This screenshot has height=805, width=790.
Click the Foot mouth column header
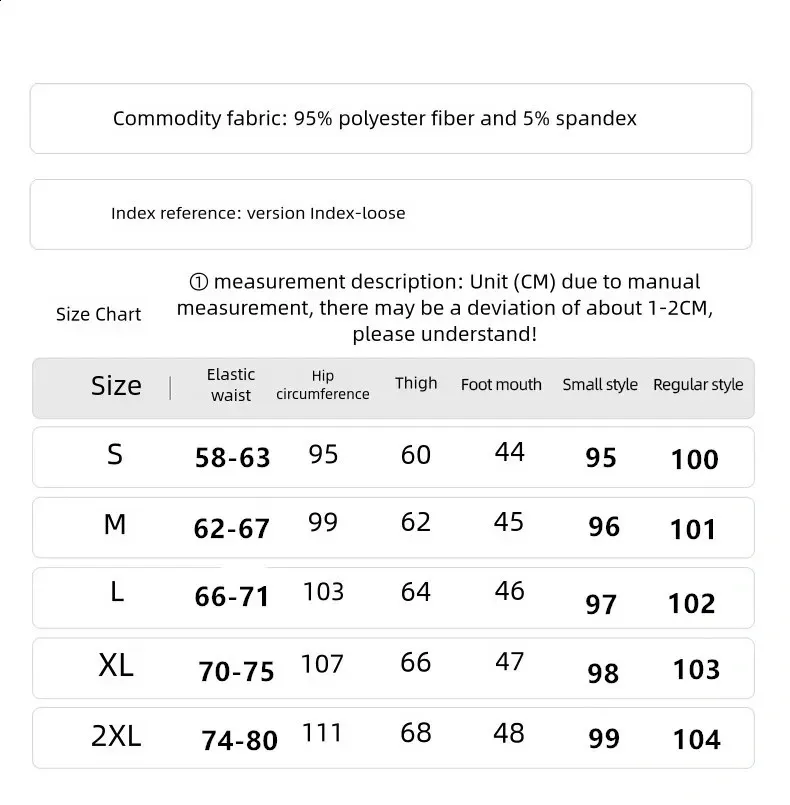click(501, 385)
